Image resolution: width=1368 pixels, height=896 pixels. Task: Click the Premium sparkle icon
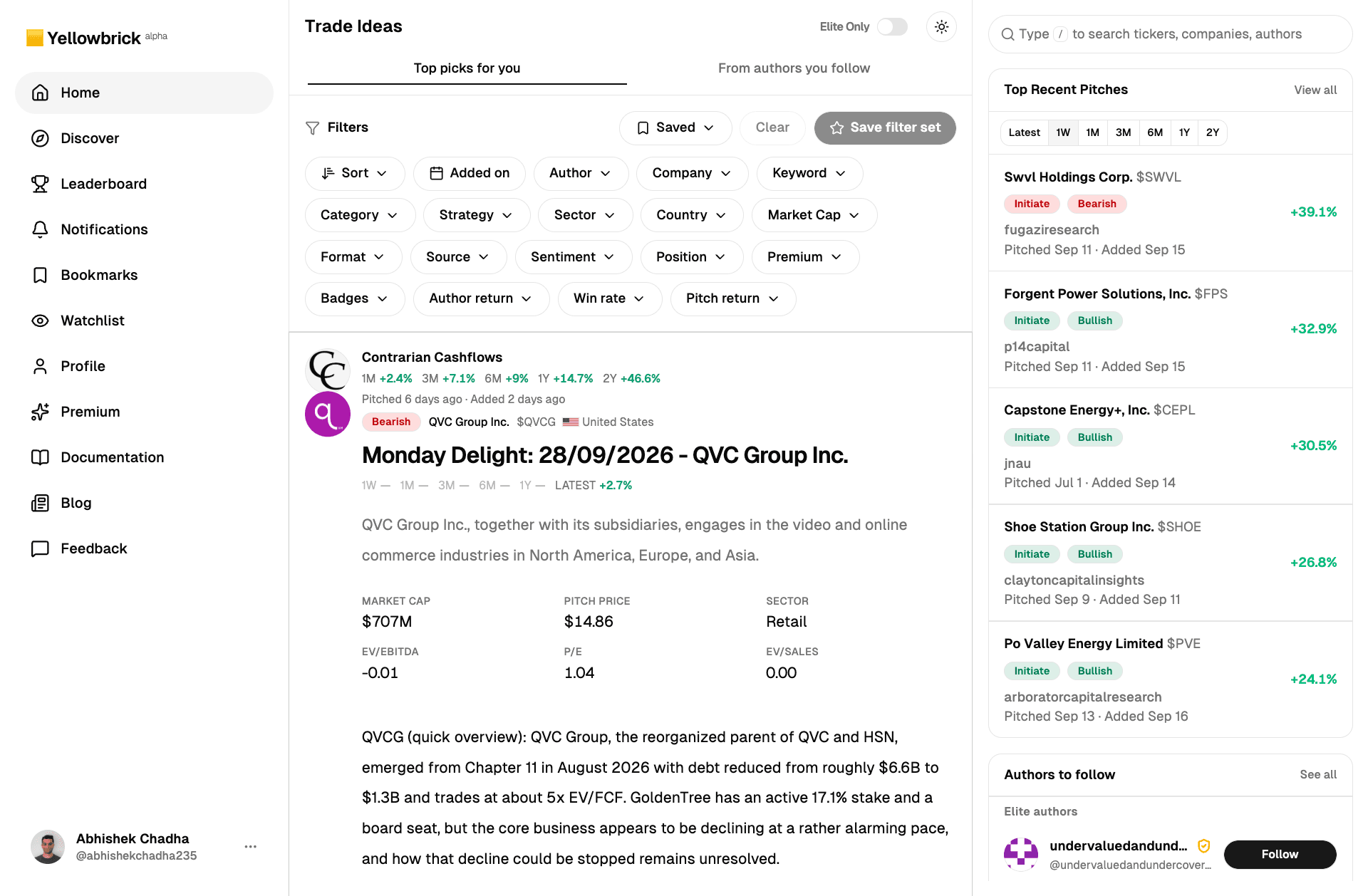[x=41, y=412]
